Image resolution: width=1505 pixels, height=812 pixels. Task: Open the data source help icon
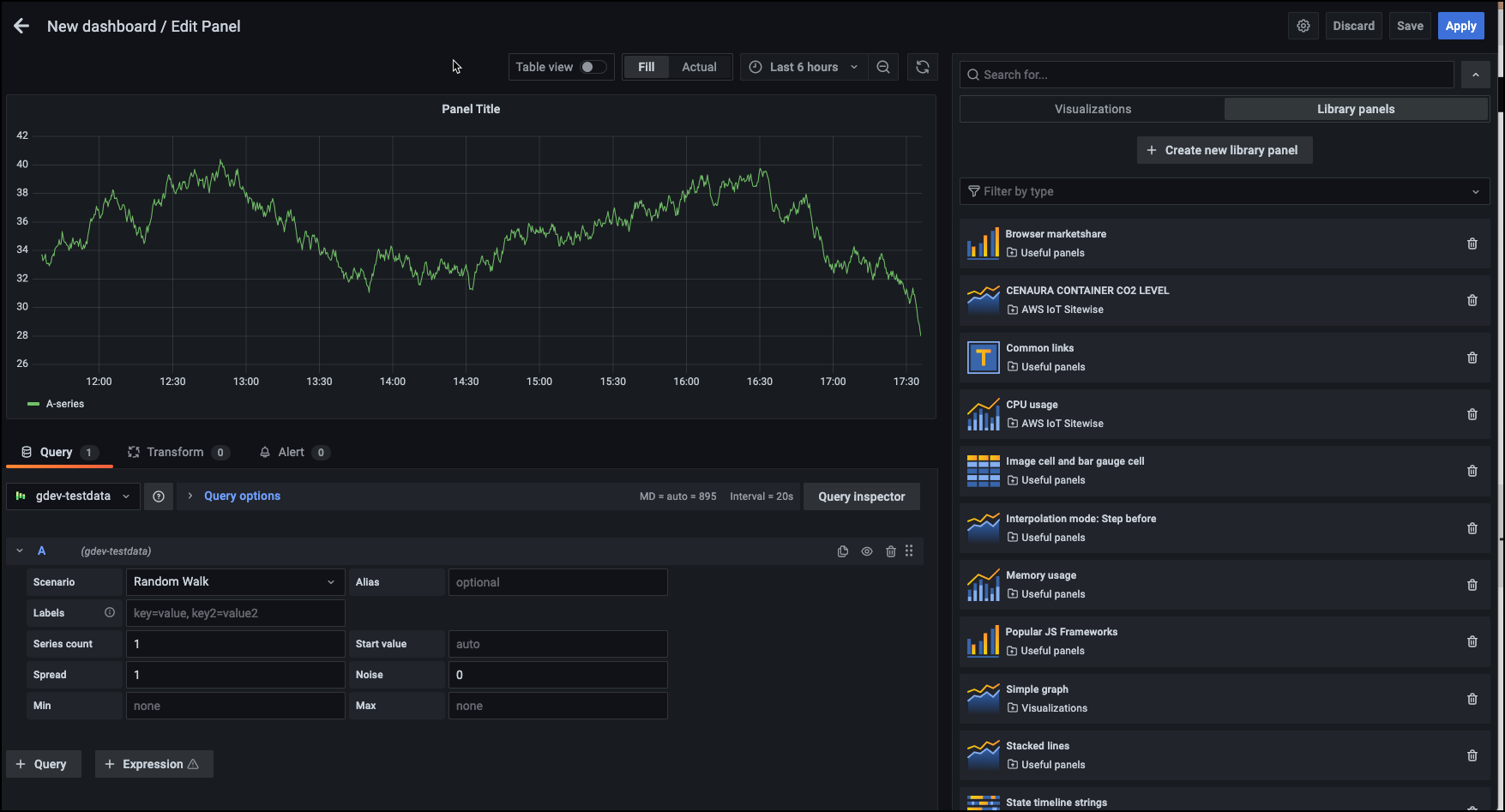pyautogui.click(x=159, y=496)
